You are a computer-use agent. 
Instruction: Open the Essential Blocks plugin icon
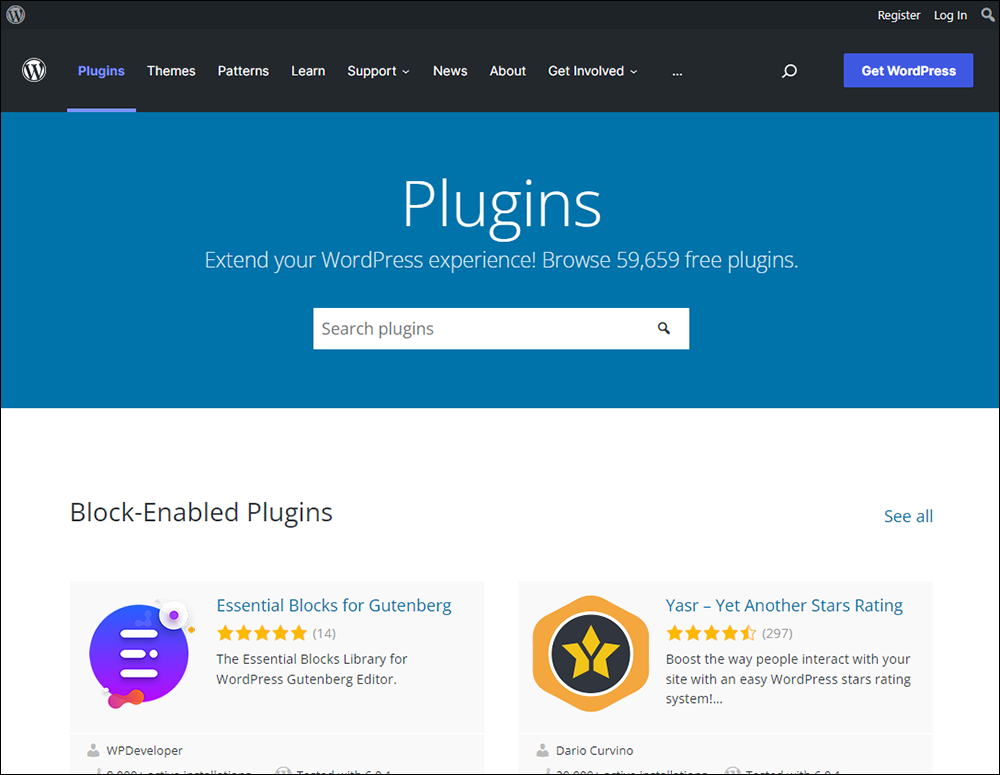[142, 654]
